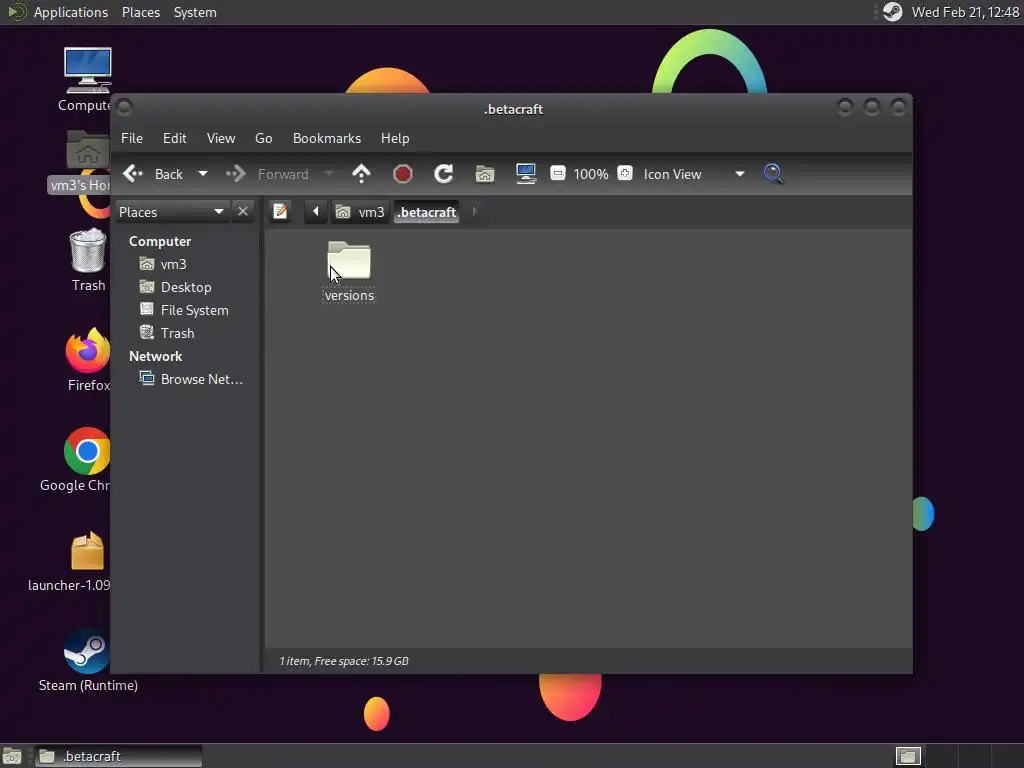Select Desktop in the sidebar
Viewport: 1024px width, 768px height.
point(185,287)
